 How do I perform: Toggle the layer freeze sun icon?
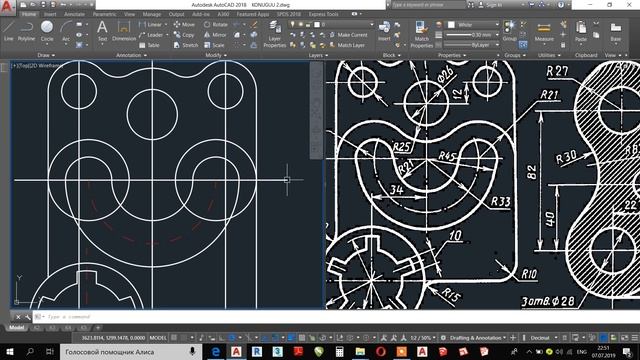click(x=300, y=24)
